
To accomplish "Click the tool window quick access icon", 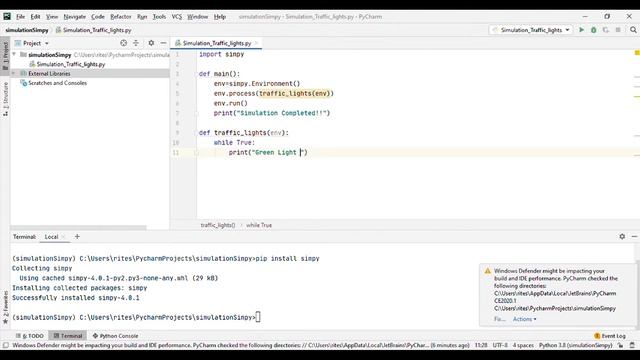I will click(x=5, y=345).
